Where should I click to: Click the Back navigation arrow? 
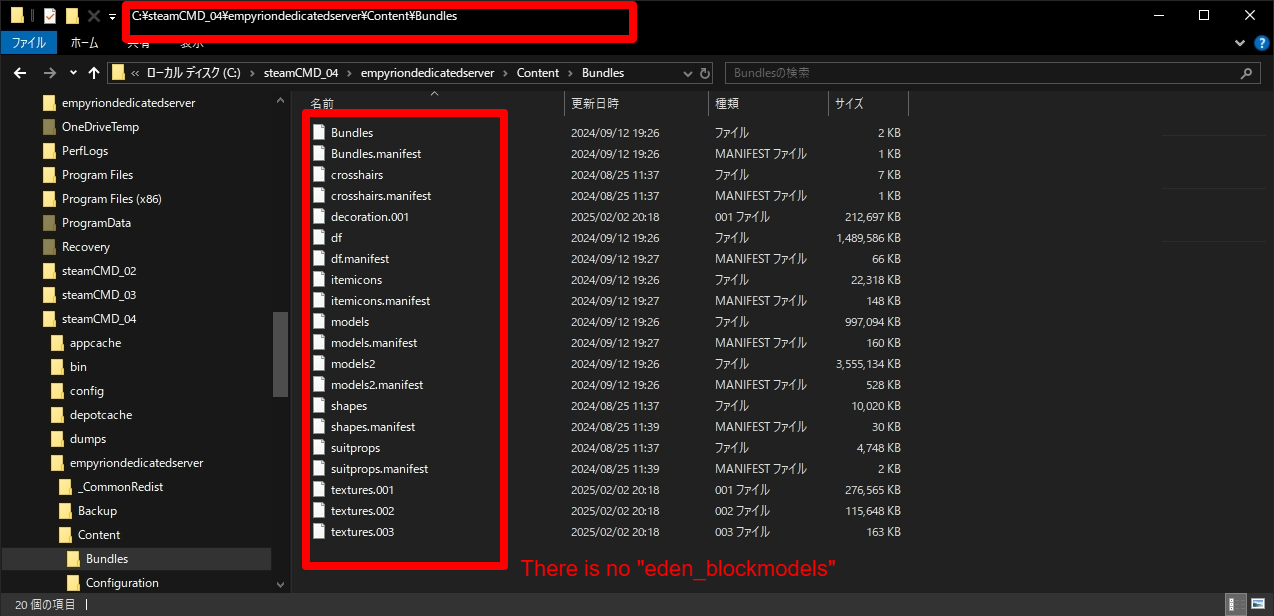pos(19,73)
